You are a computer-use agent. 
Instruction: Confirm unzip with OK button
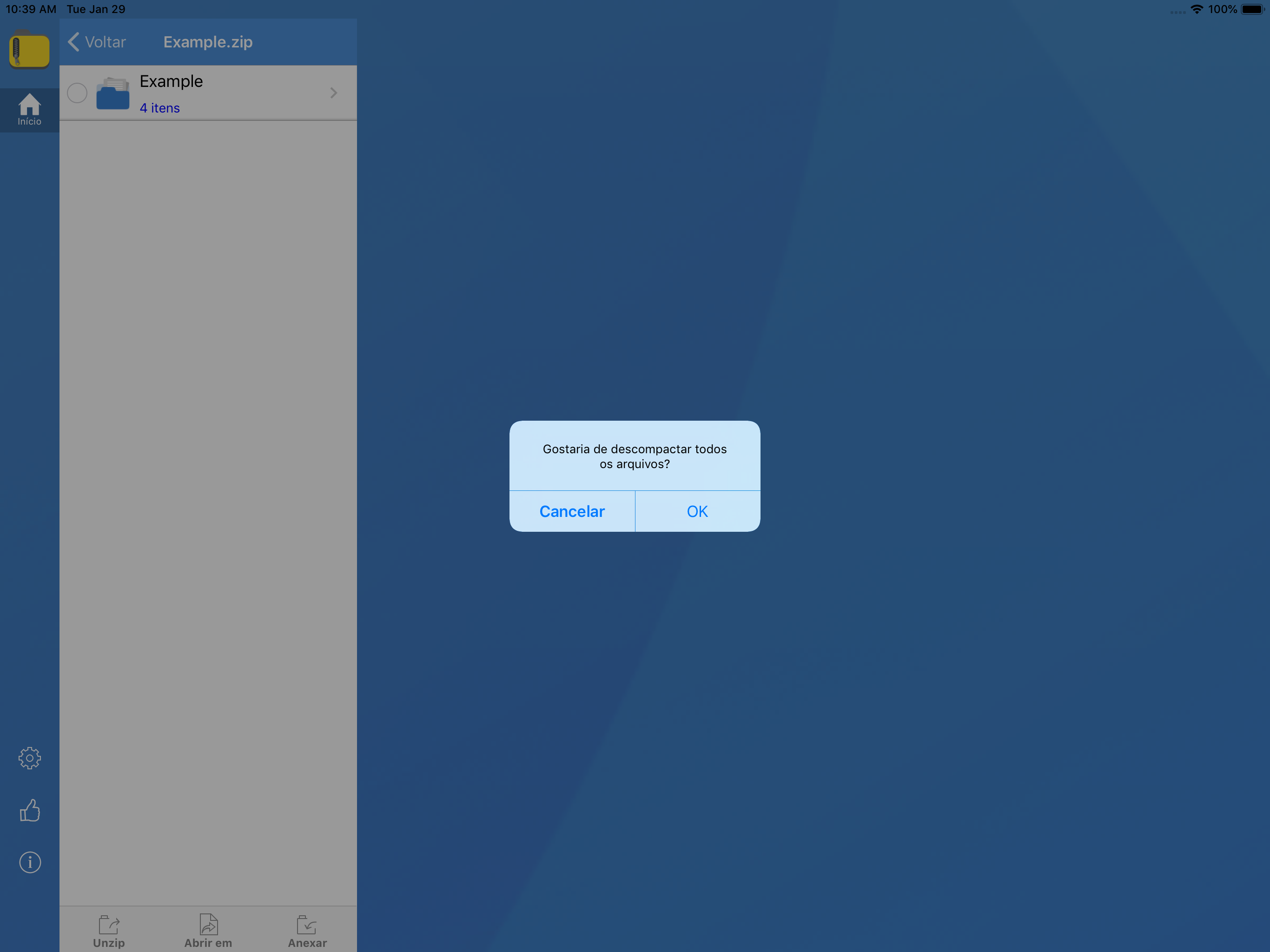coord(697,511)
